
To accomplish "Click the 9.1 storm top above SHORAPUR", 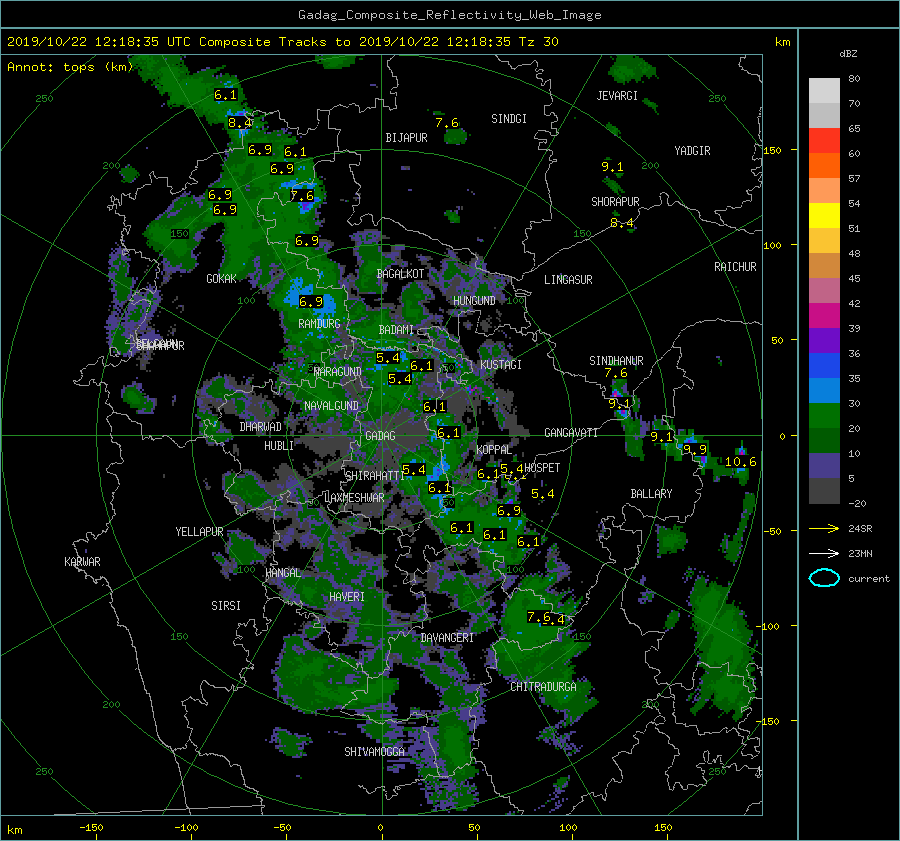I will pyautogui.click(x=612, y=167).
